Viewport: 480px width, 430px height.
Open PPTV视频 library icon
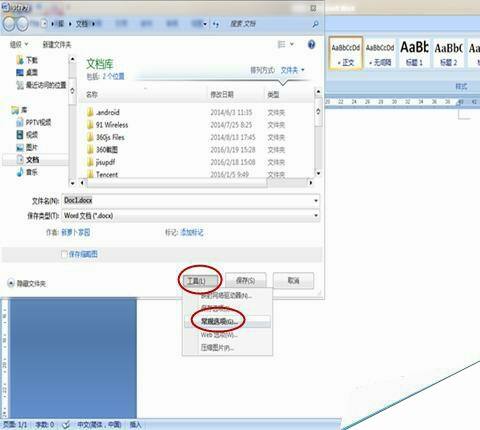20,122
